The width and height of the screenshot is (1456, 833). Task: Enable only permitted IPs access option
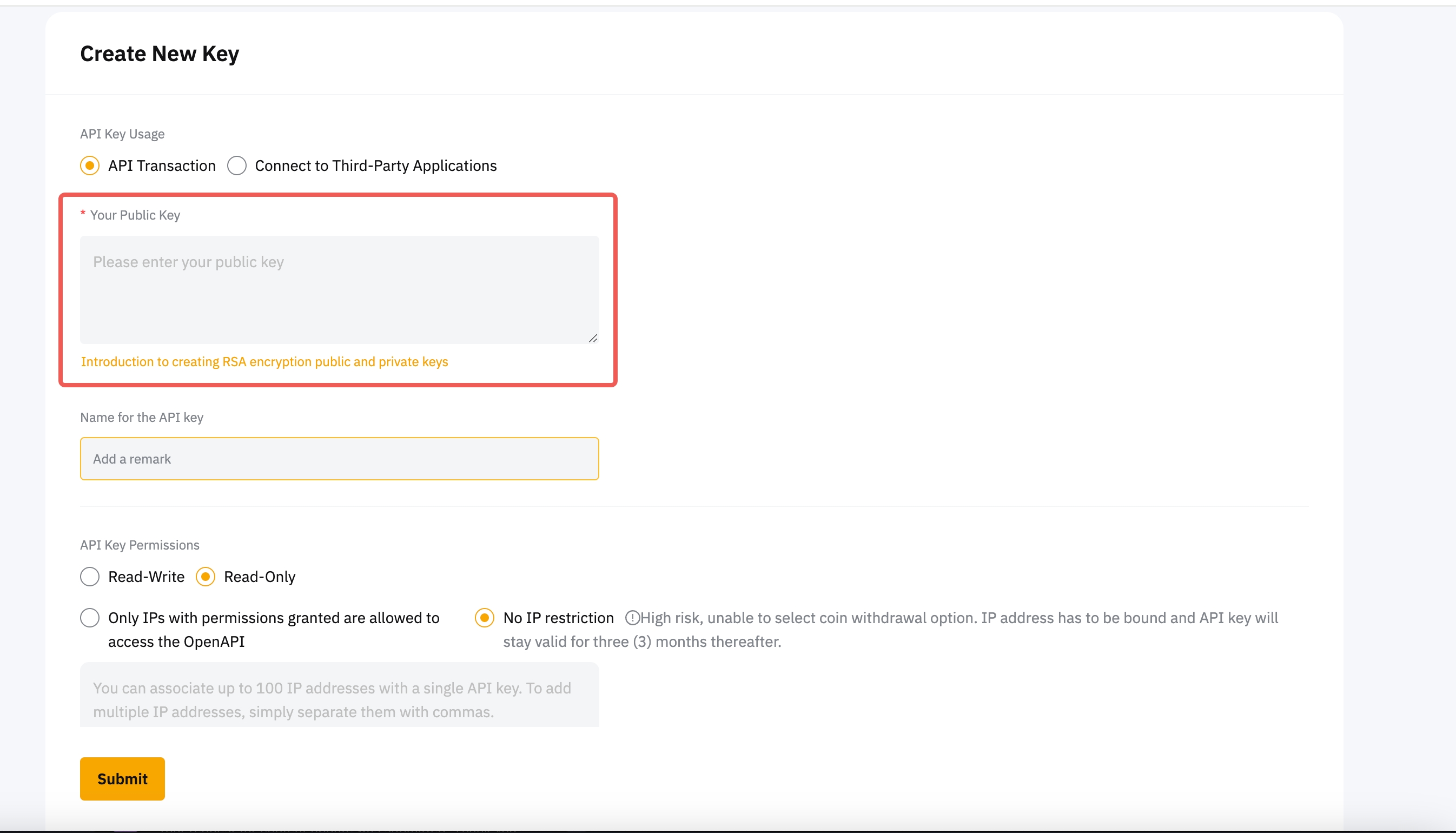[x=90, y=618]
